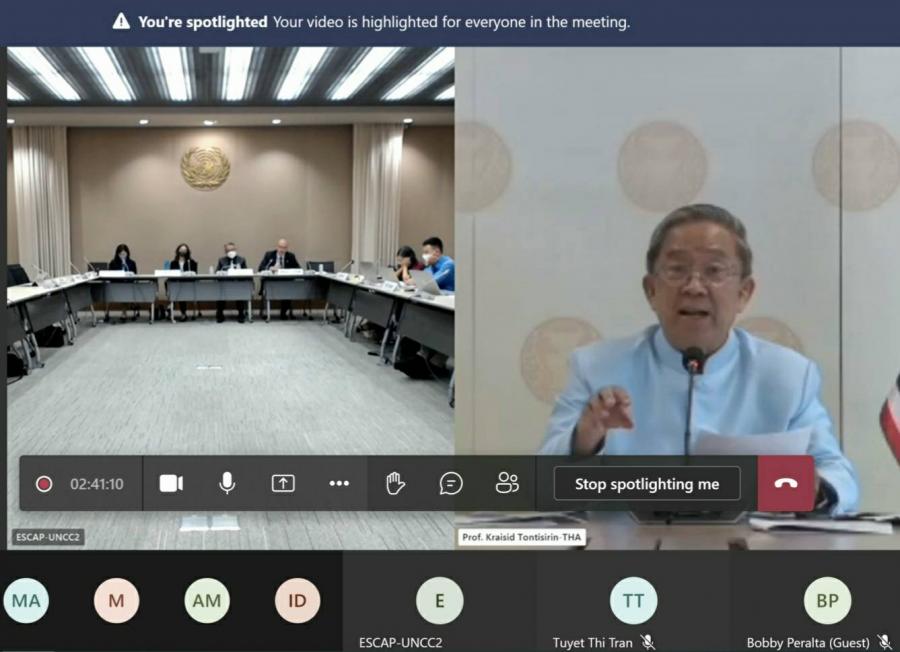Show the meeting chat conversation
Image resolution: width=900 pixels, height=652 pixels.
[x=451, y=484]
